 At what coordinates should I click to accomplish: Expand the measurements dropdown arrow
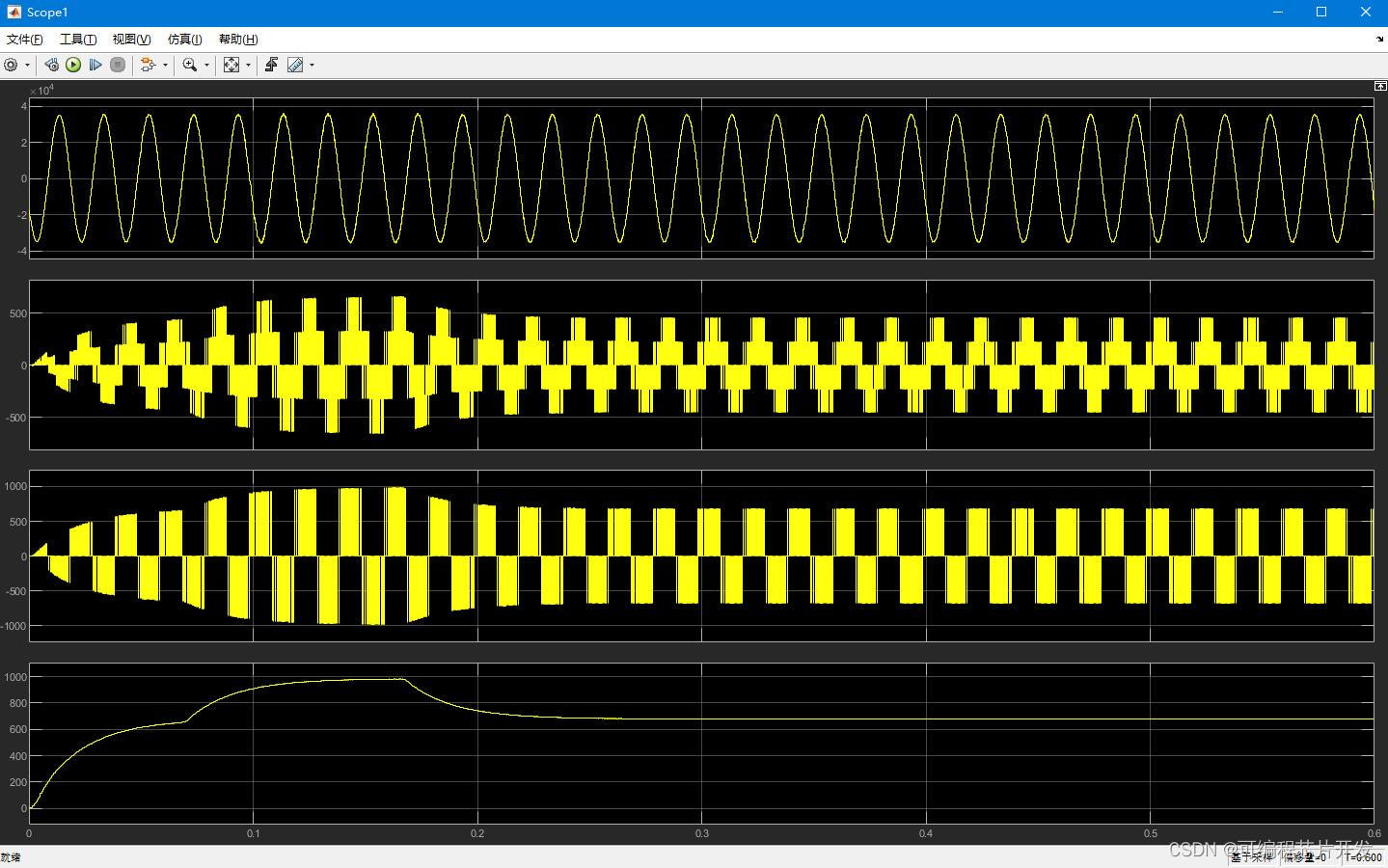click(x=312, y=66)
